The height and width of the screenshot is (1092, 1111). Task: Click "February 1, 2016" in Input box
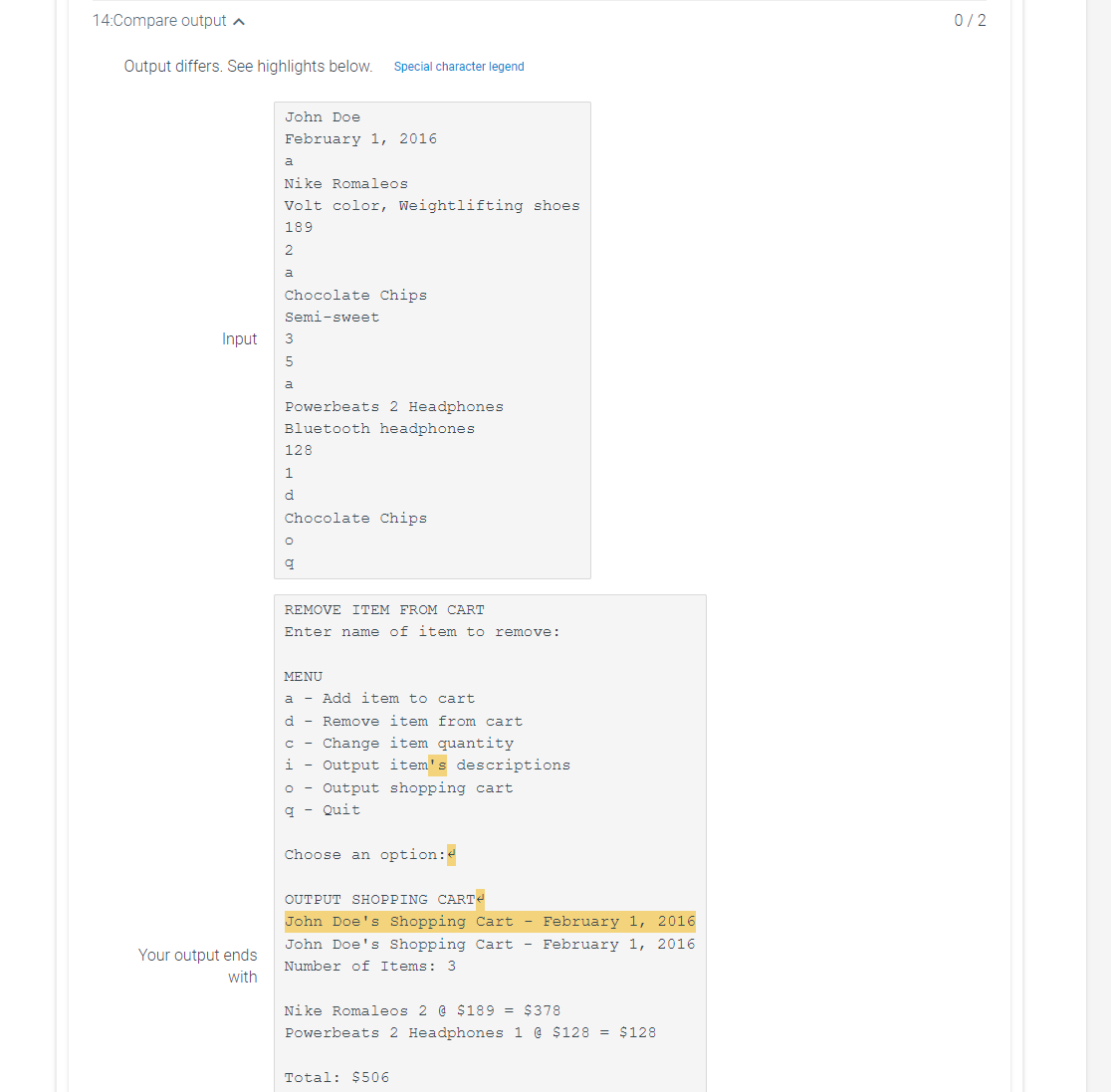coord(360,139)
